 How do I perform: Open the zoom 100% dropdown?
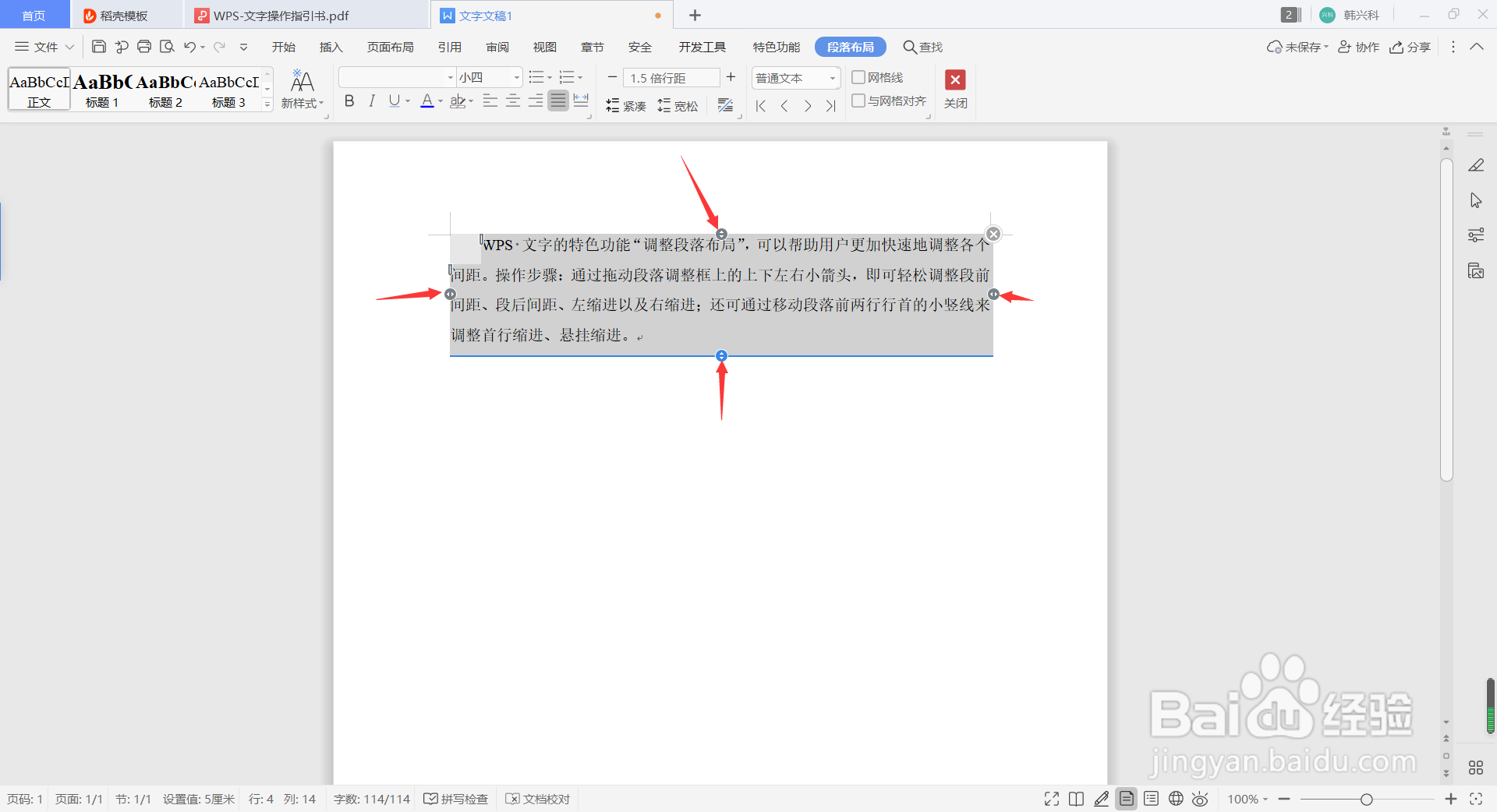click(x=1247, y=799)
